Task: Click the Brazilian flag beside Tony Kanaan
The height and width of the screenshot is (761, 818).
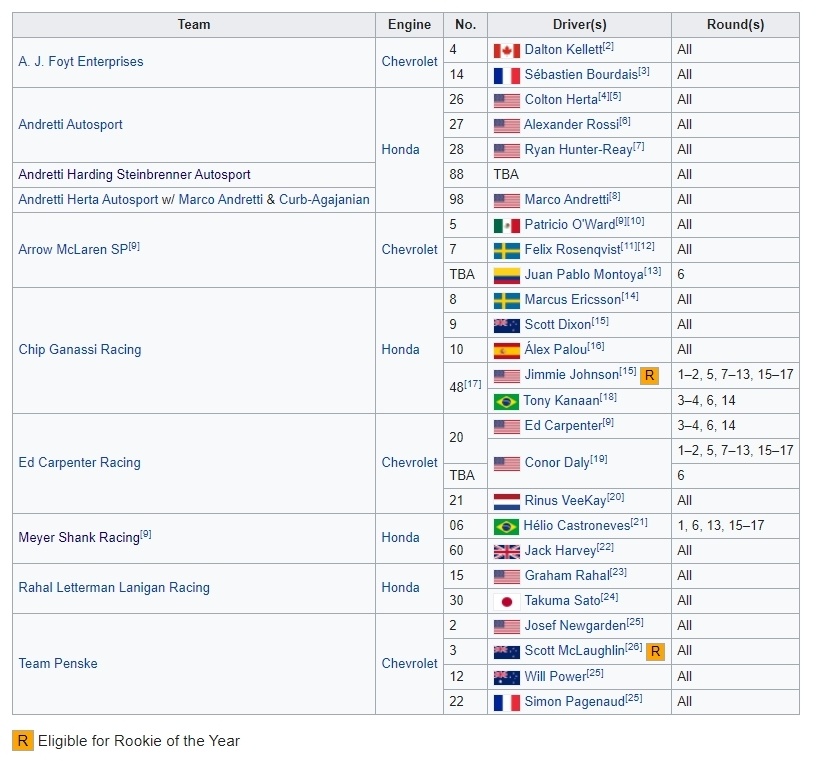Action: 506,402
